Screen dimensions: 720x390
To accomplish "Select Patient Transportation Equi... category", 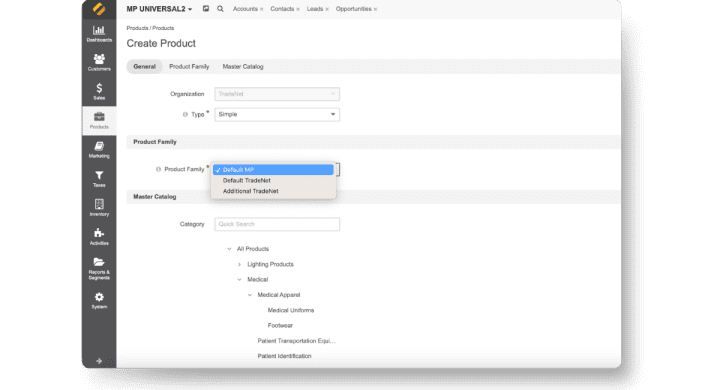I will click(296, 341).
